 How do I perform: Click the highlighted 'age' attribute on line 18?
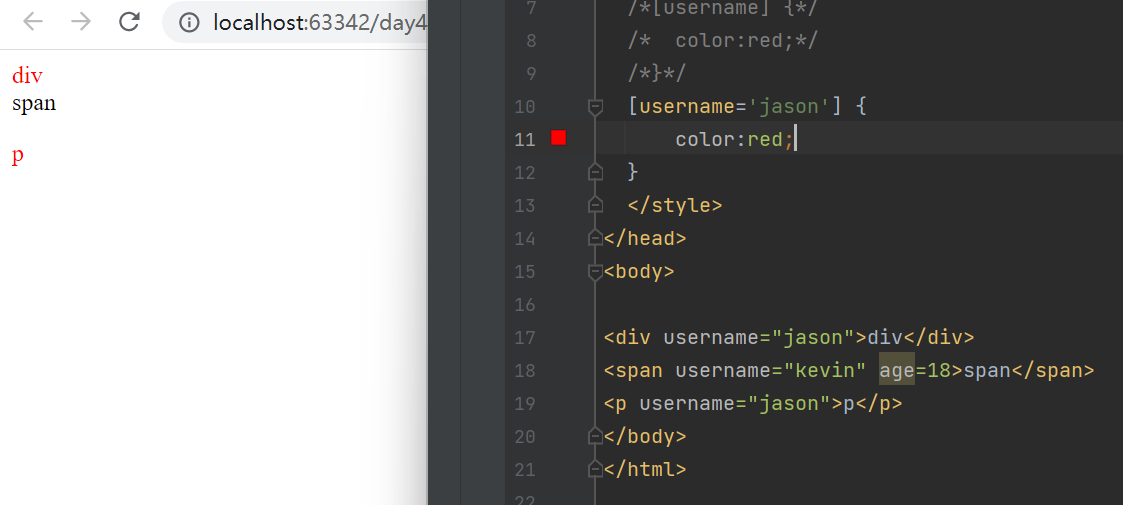pos(897,370)
